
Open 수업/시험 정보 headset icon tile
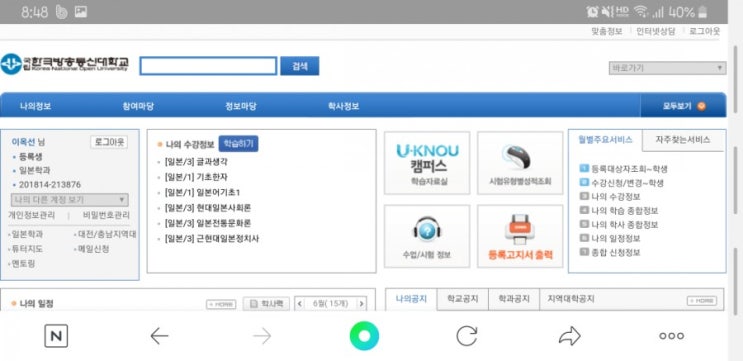click(427, 236)
